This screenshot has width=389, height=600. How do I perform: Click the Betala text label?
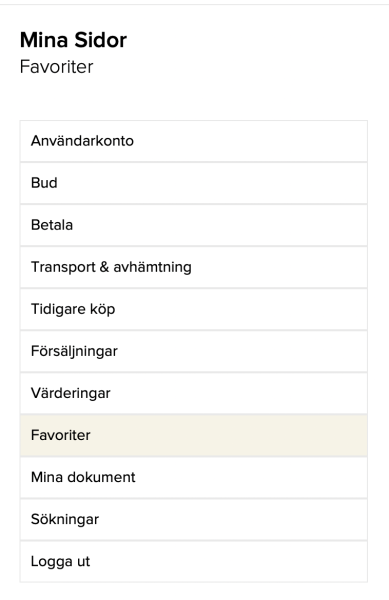(52, 225)
